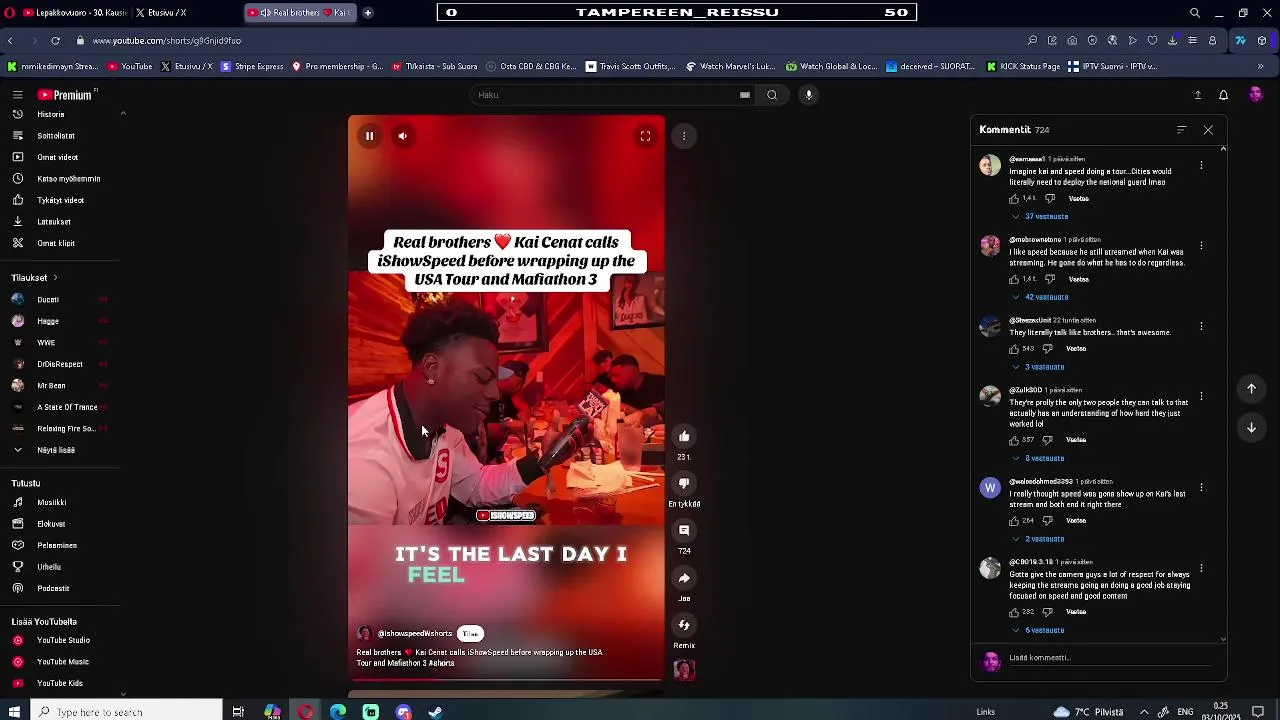The image size is (1280, 720).
Task: Open options for the @mobrownstone comment
Action: click(x=1201, y=246)
